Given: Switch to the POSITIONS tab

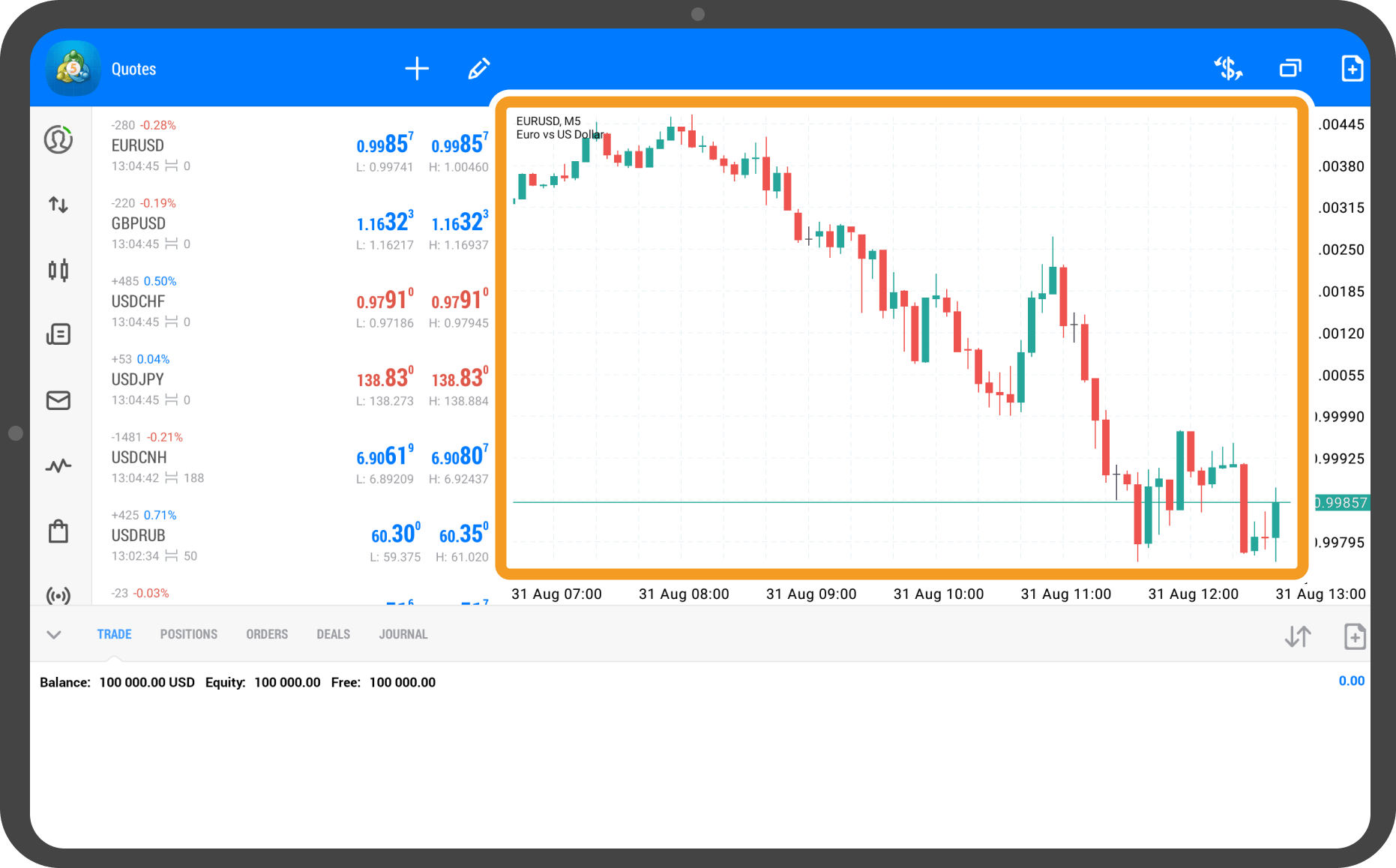Looking at the screenshot, I should click(x=188, y=634).
